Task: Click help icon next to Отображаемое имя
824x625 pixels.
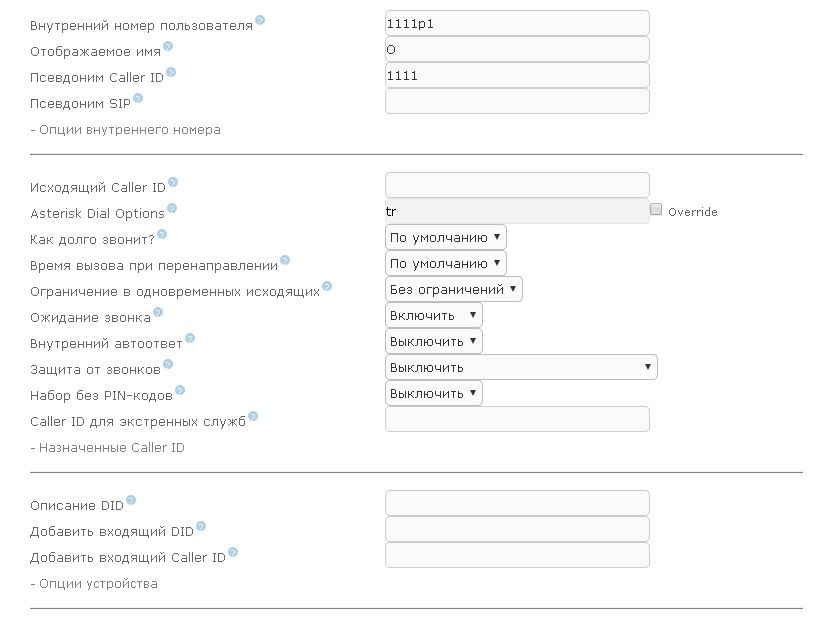Action: (x=168, y=46)
